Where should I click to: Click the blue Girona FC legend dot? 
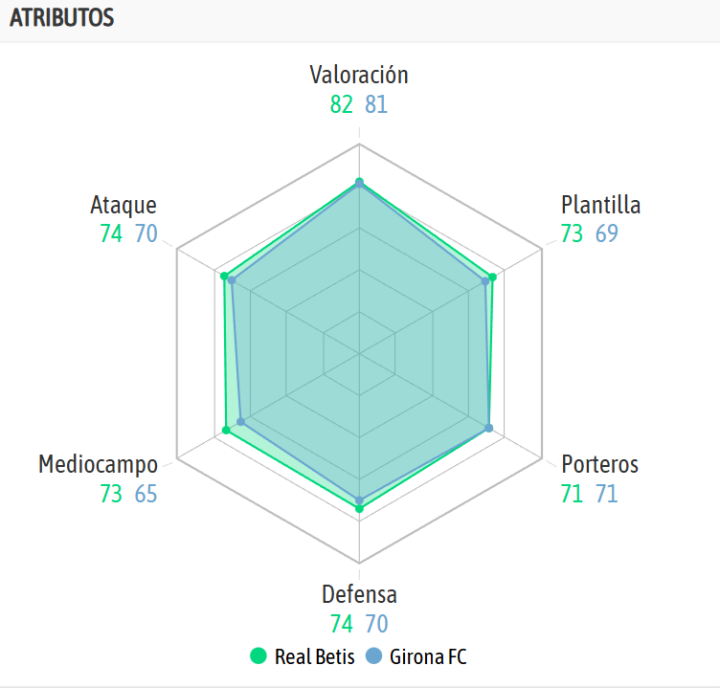(375, 657)
